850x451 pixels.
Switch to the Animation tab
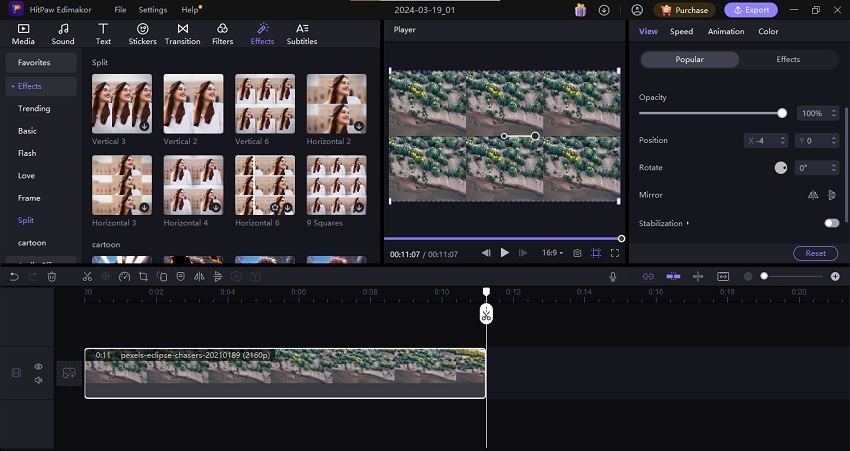tap(725, 31)
